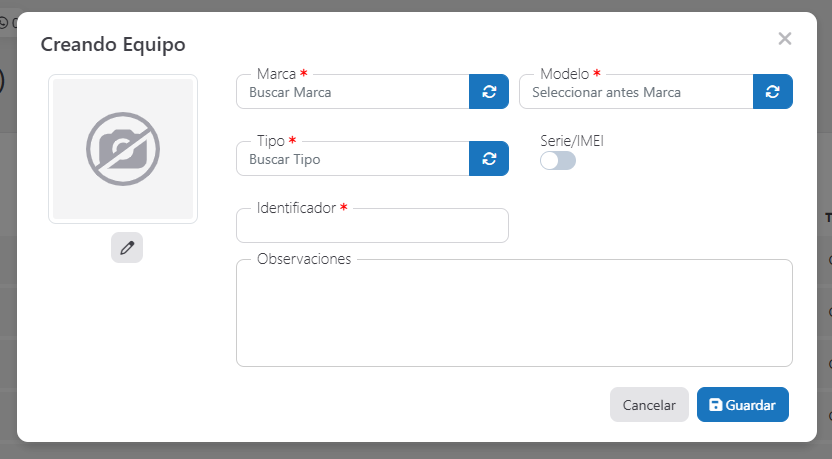The height and width of the screenshot is (459, 832).
Task: Expand the Buscar Tipo dropdown
Action: 352,160
